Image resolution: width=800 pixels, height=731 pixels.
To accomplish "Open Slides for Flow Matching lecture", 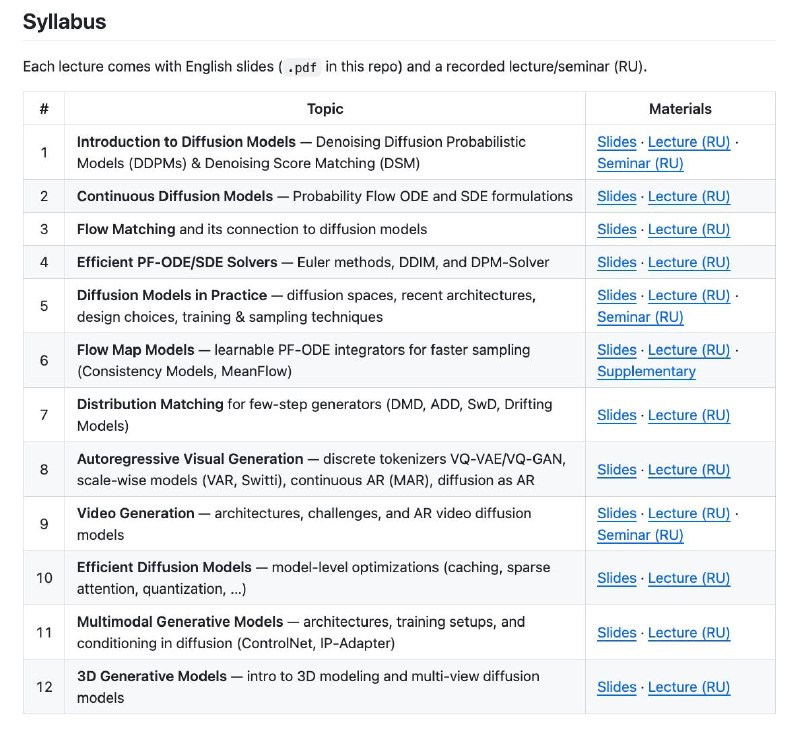I will [x=616, y=230].
